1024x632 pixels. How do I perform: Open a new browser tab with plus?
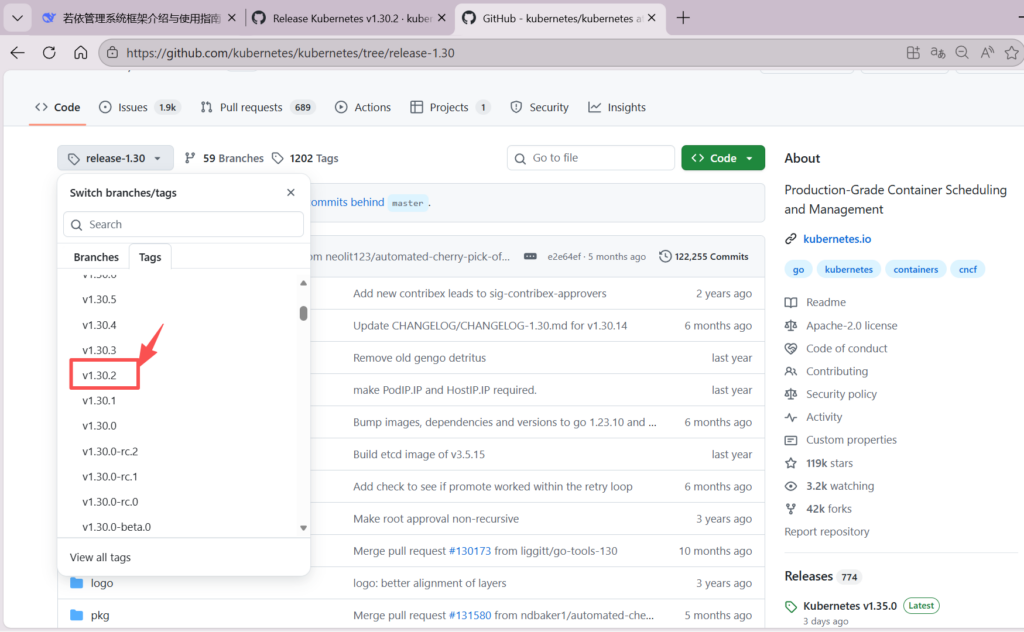(684, 18)
